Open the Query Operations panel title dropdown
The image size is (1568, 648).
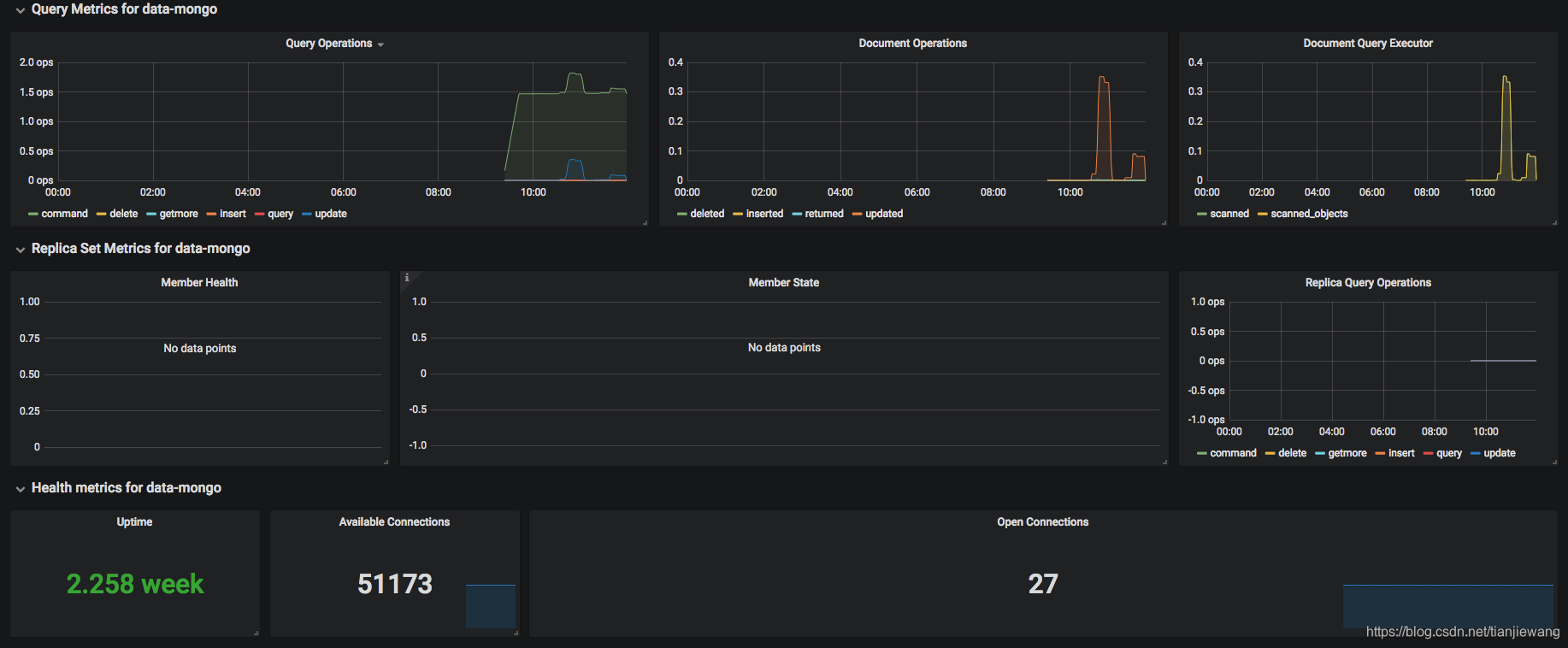(334, 44)
